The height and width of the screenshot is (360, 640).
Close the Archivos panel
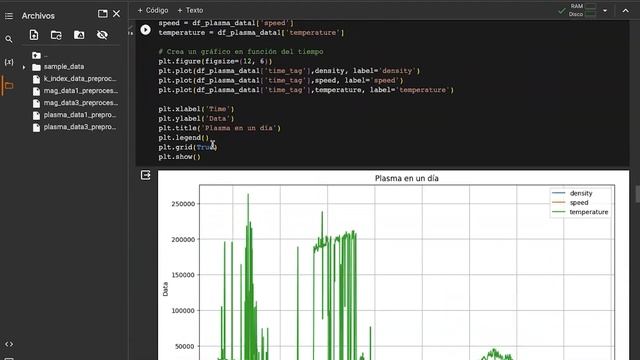(x=116, y=14)
